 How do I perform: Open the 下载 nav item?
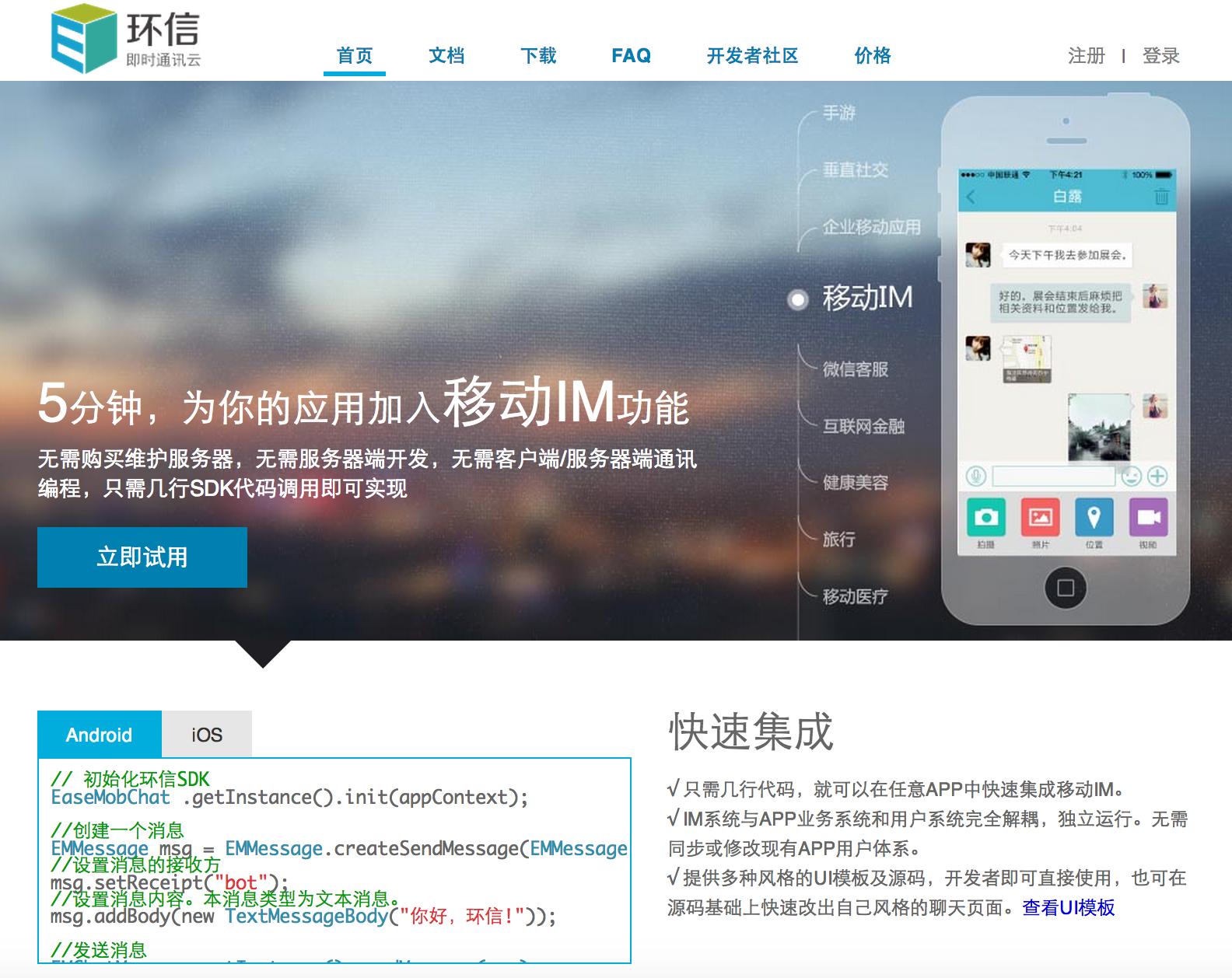(538, 56)
